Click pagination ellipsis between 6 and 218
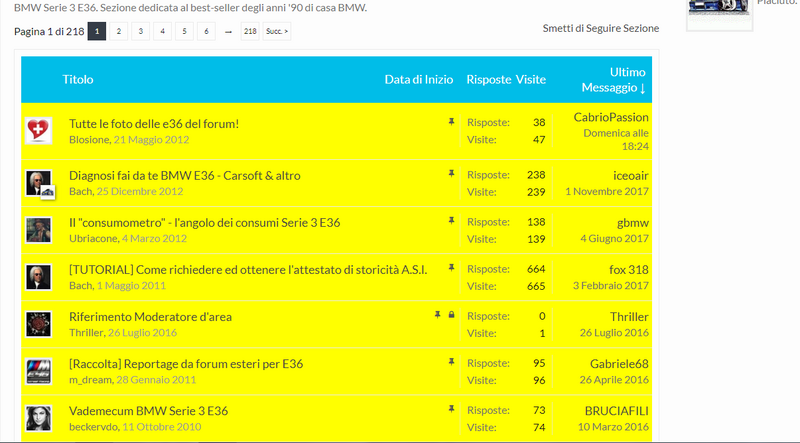 228,32
